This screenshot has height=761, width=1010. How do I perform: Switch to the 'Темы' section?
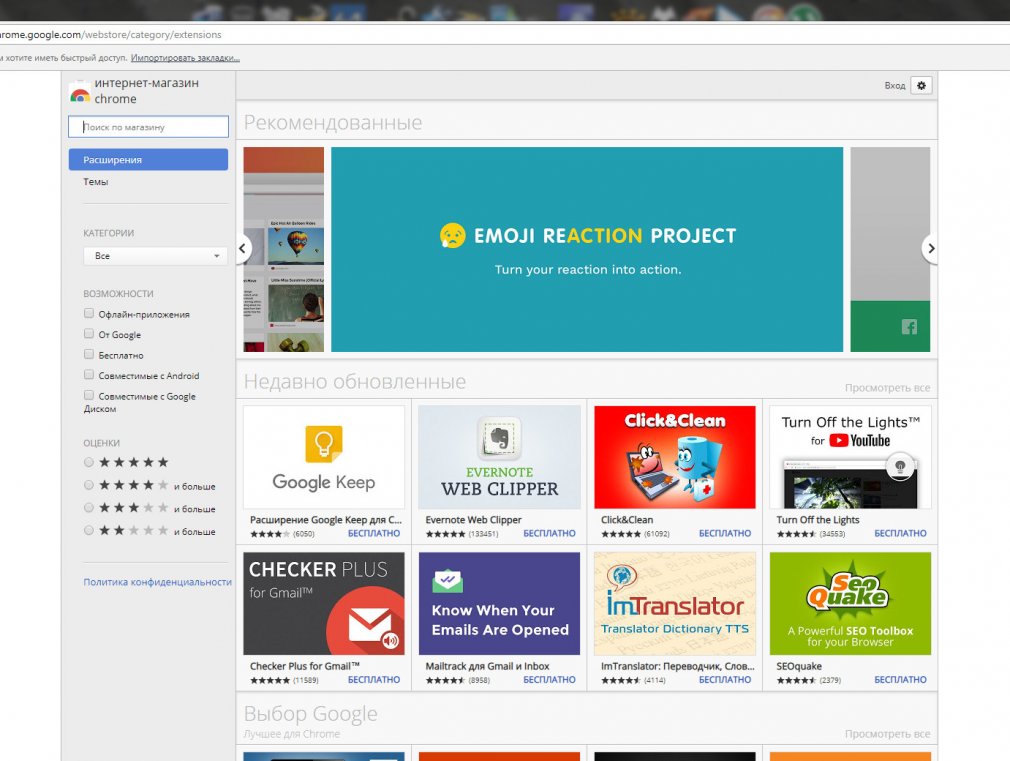click(x=95, y=182)
